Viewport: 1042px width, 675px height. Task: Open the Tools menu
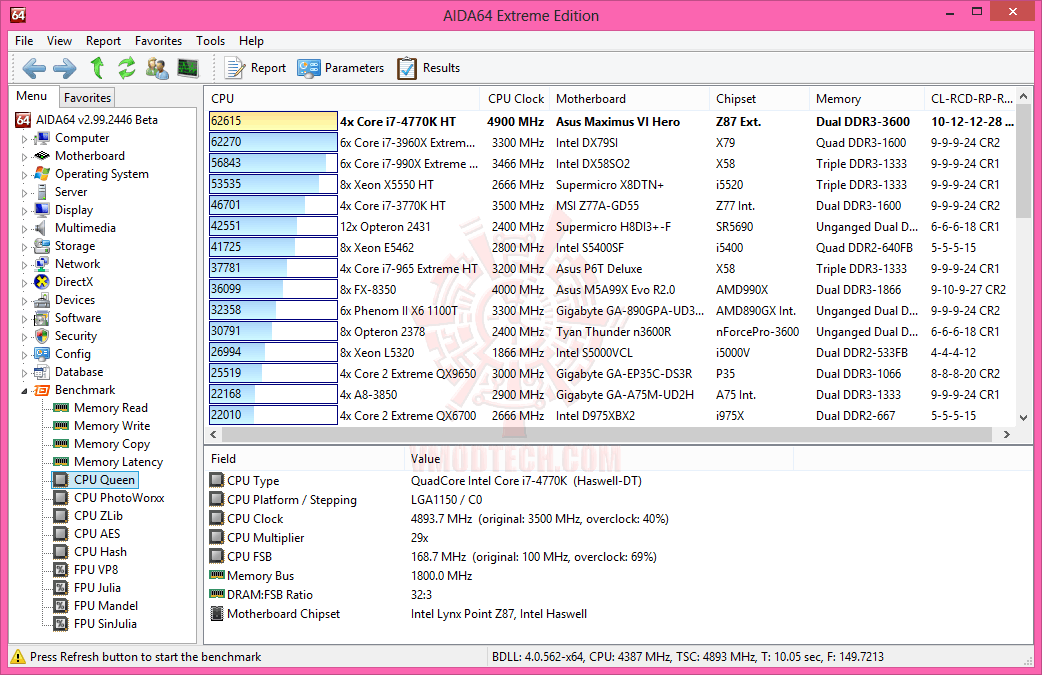coord(210,41)
